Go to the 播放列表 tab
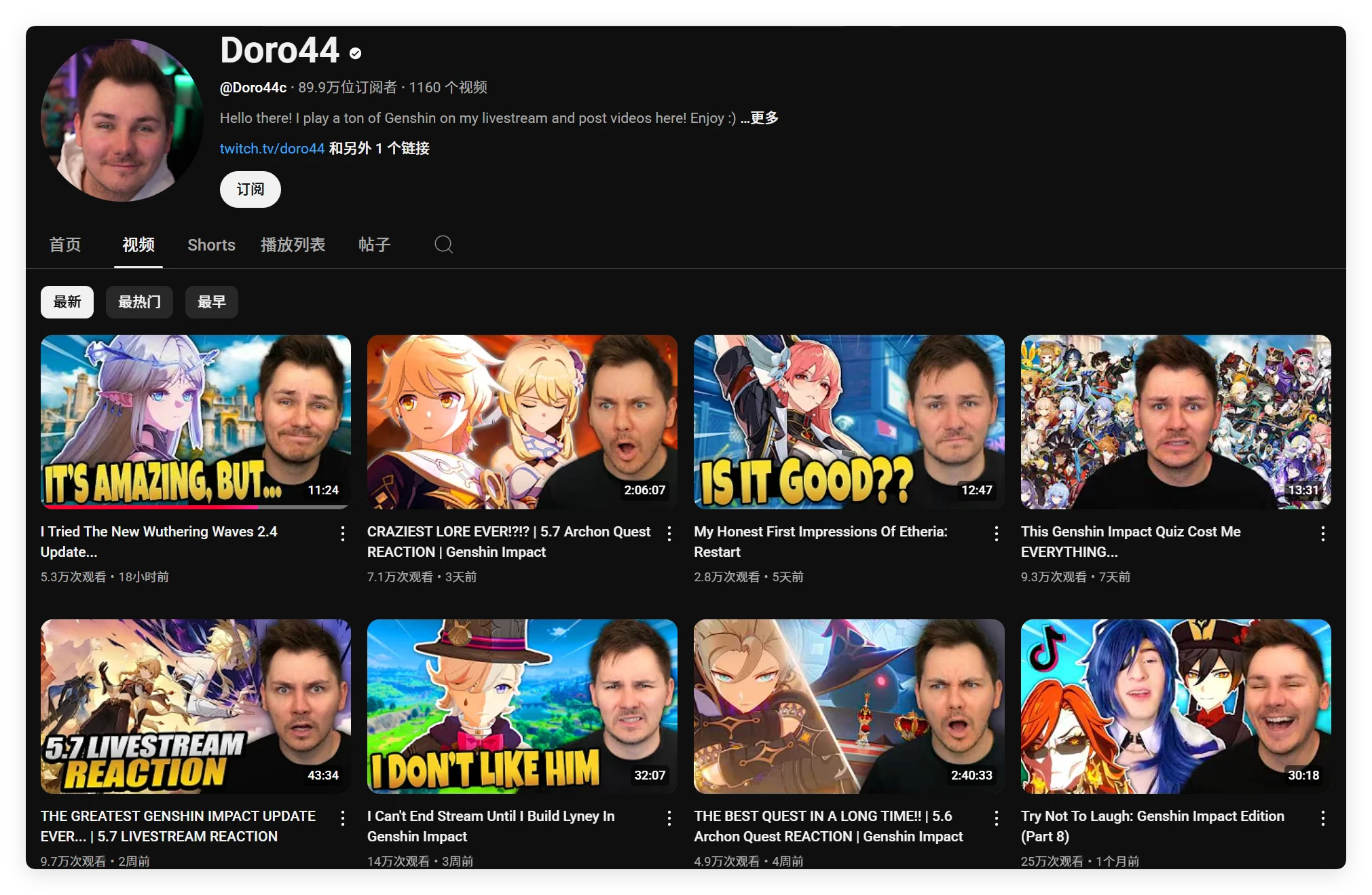The image size is (1372, 895). pyautogui.click(x=293, y=244)
